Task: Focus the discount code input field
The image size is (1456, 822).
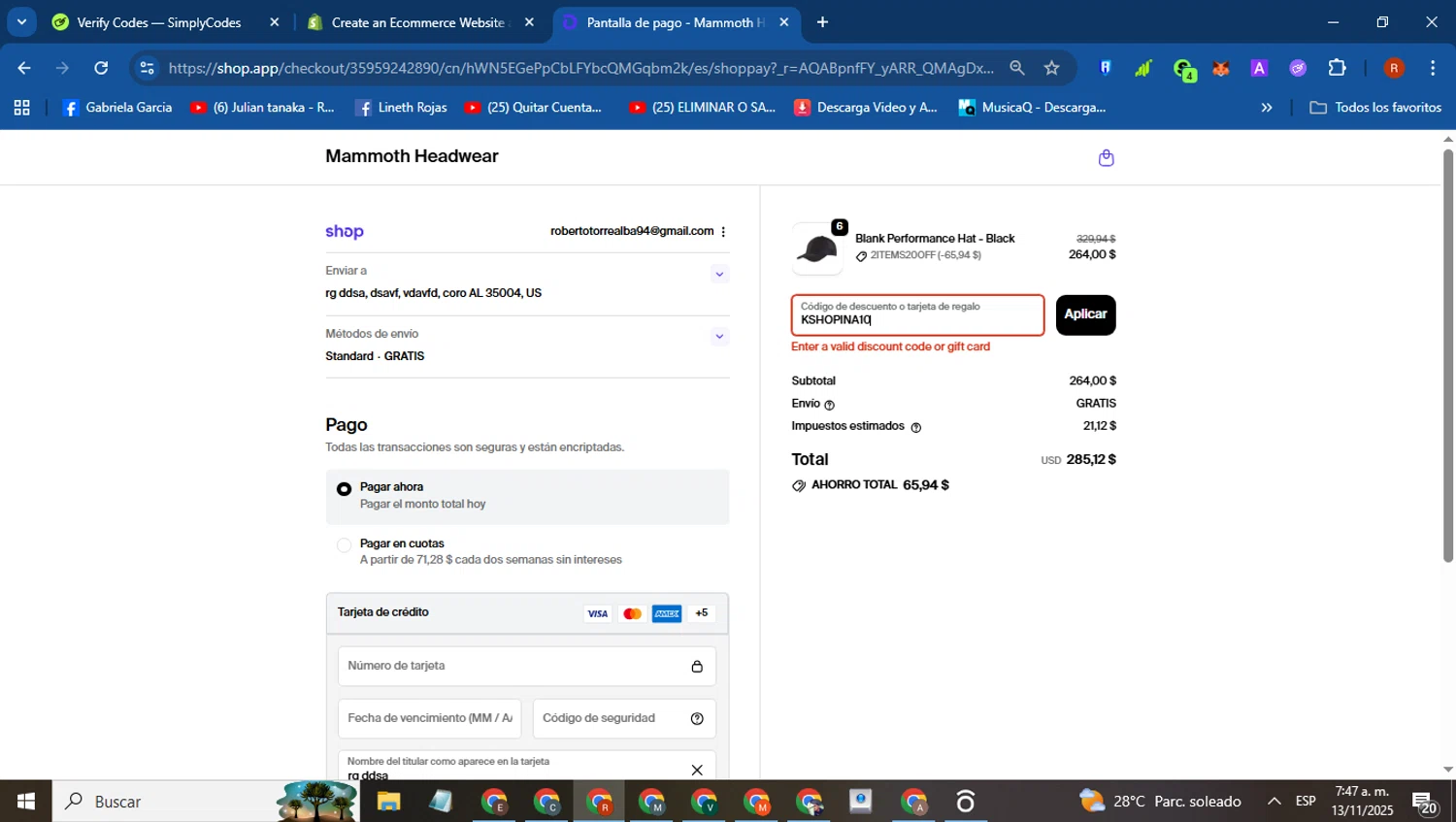Action: (917, 315)
